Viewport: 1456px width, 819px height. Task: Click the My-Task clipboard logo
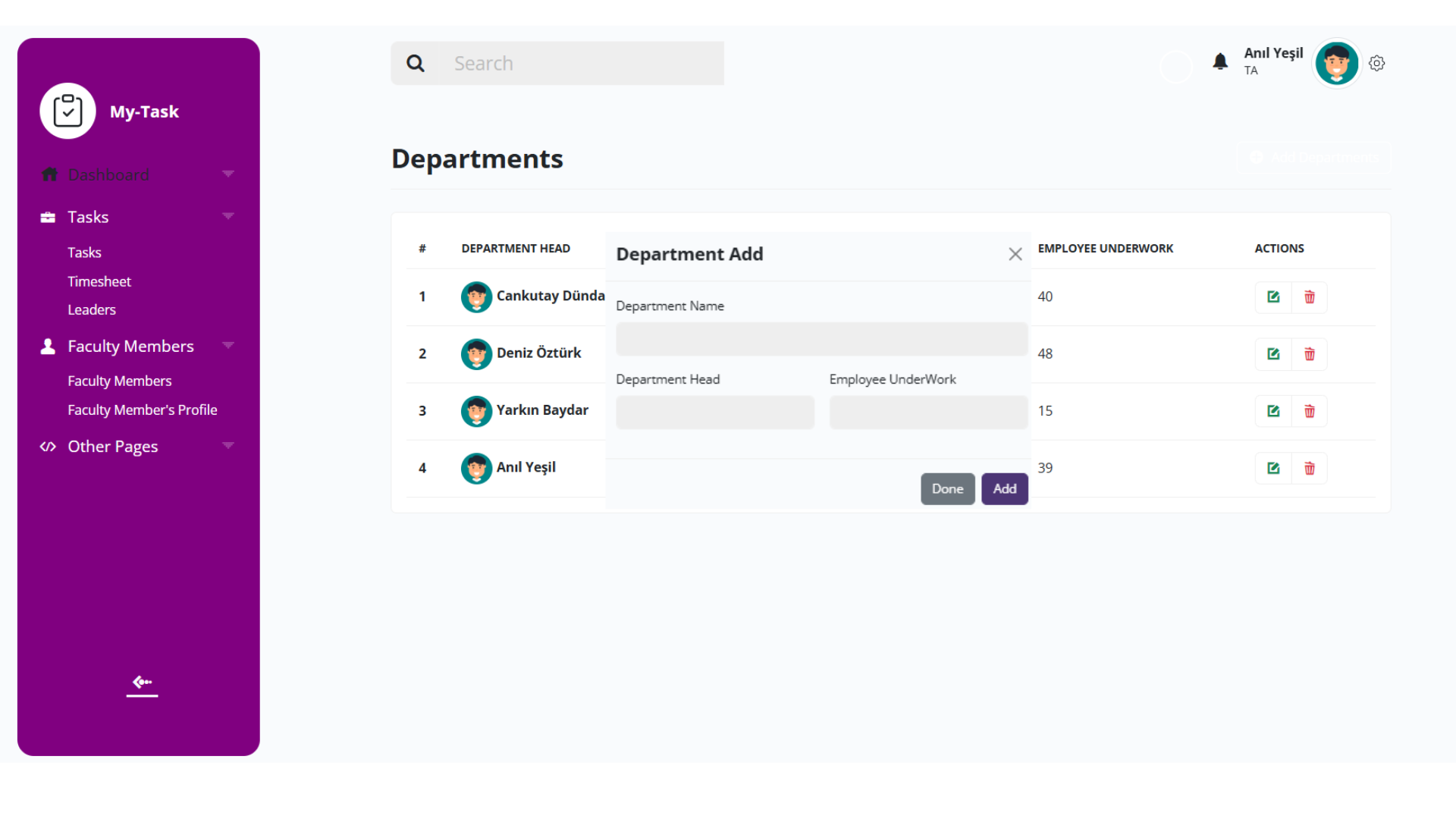(x=67, y=111)
